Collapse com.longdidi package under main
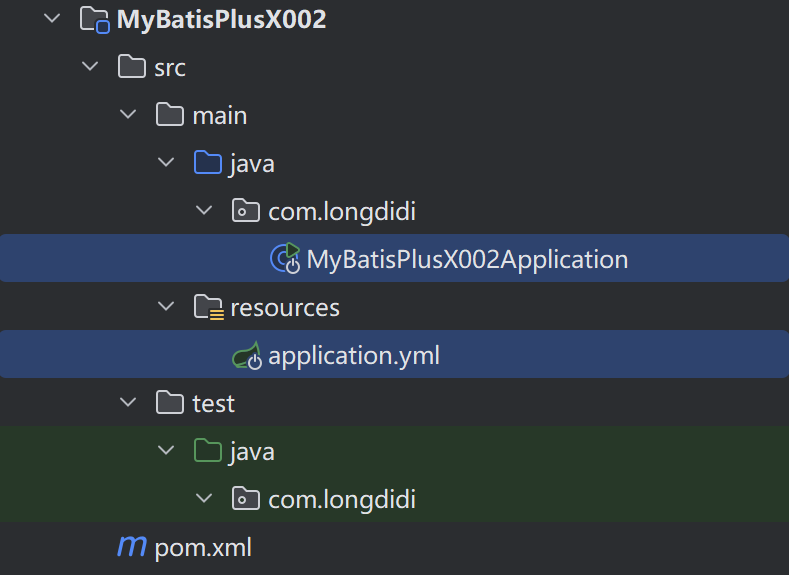 pos(204,210)
